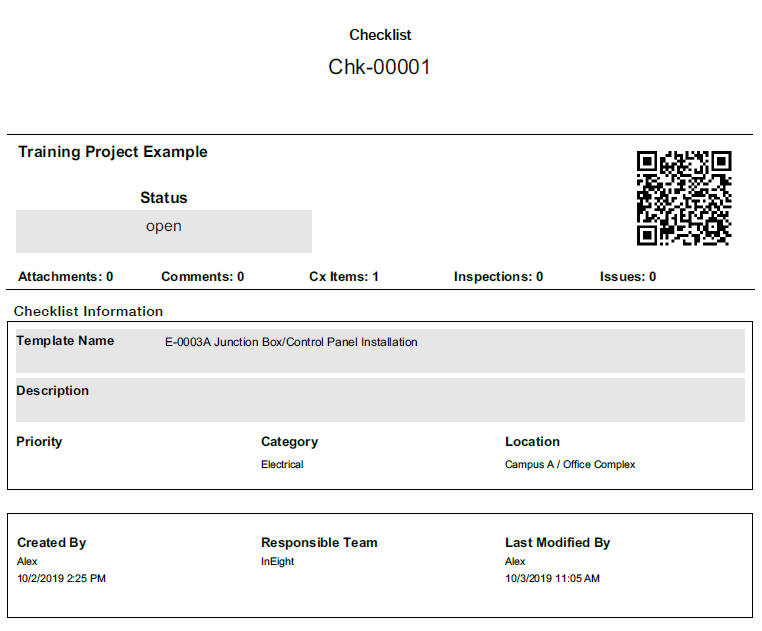Click the Priority label

tap(39, 442)
